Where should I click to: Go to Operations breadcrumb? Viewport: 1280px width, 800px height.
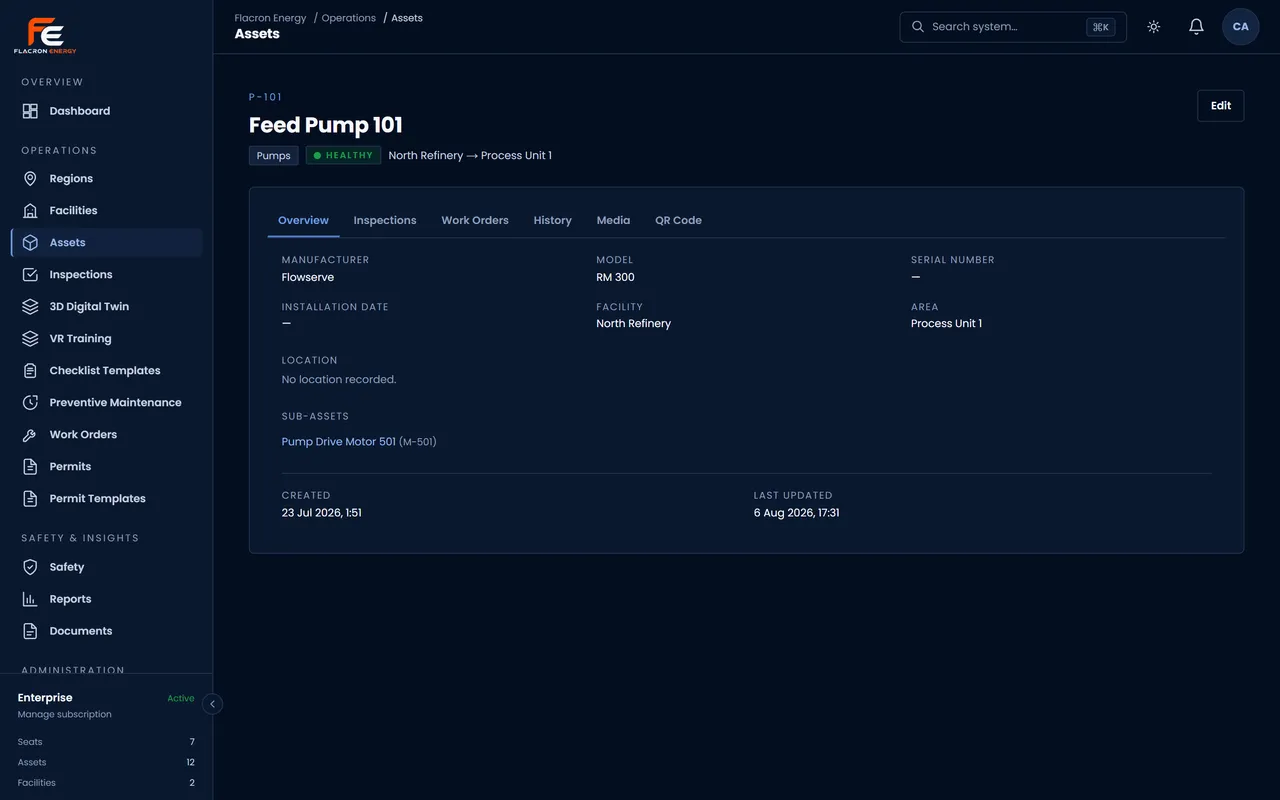tap(349, 18)
